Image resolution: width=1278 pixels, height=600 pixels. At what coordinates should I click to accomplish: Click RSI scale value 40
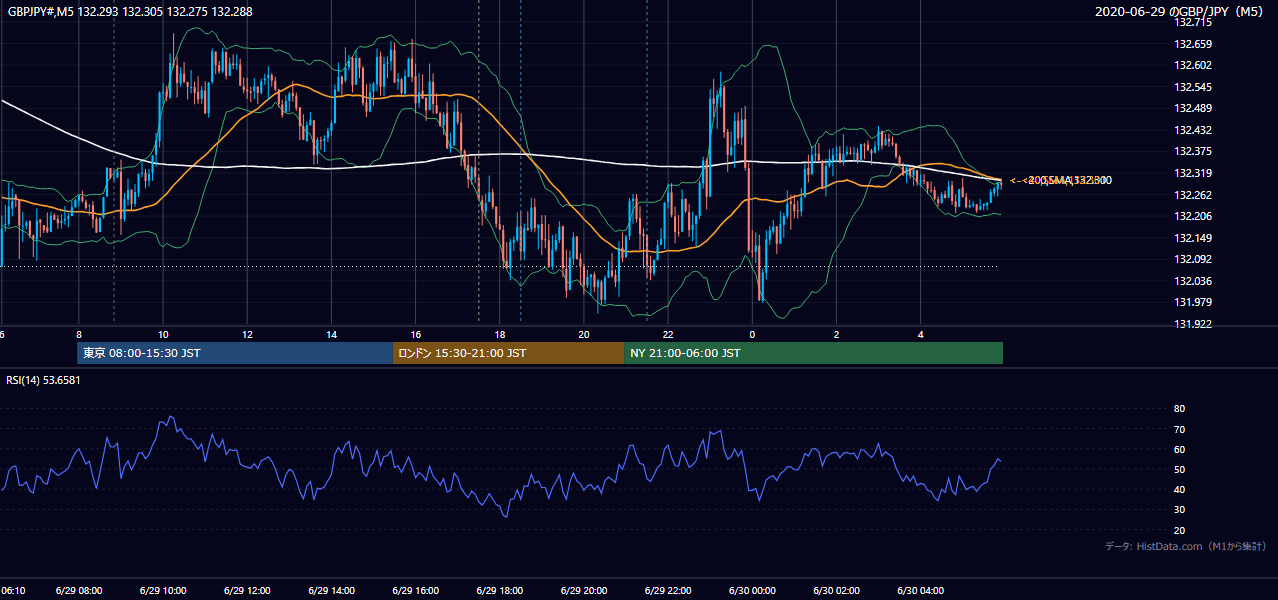click(x=1179, y=490)
